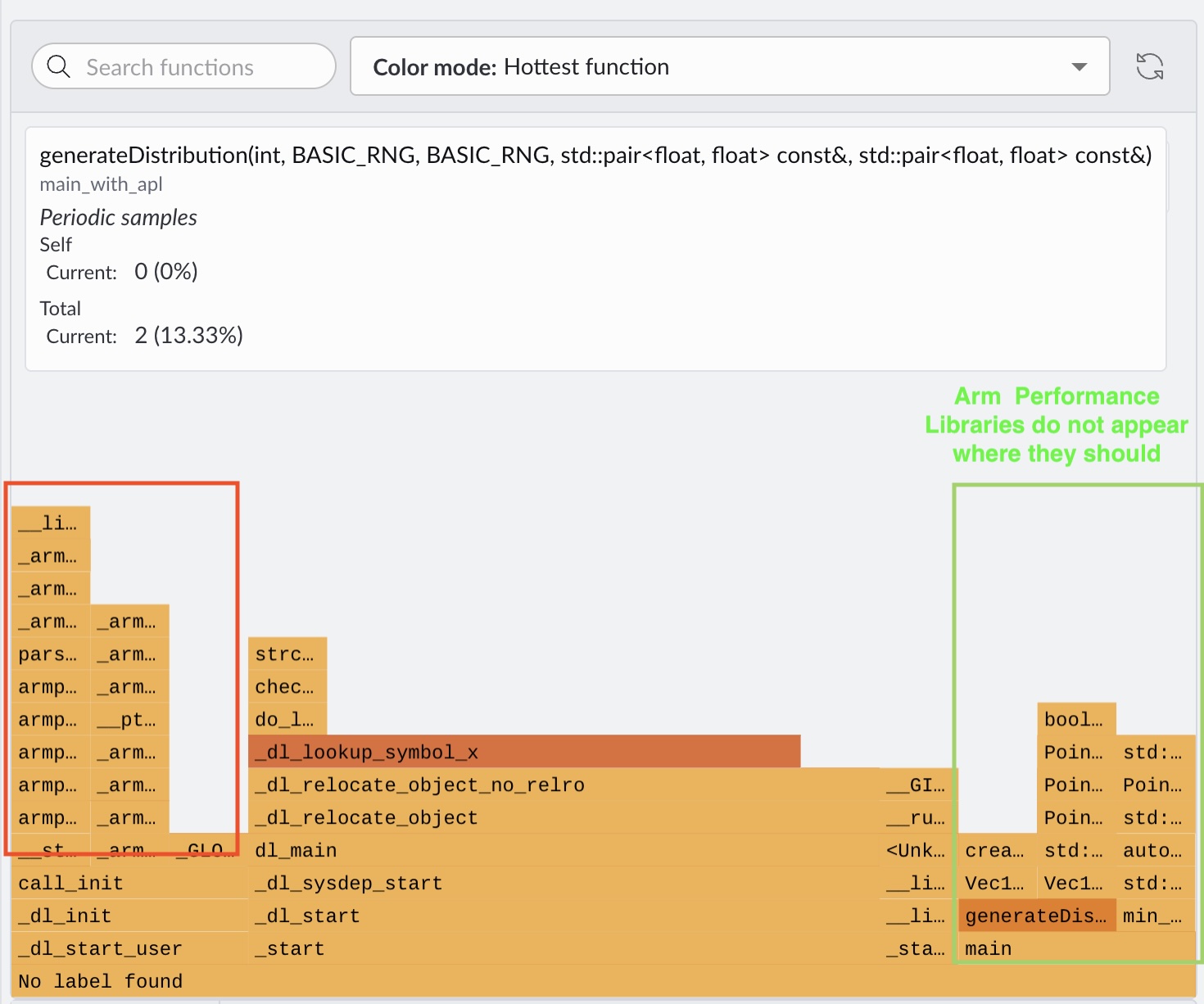1204x1004 pixels.
Task: Click the dl_main frame
Action: (x=524, y=849)
